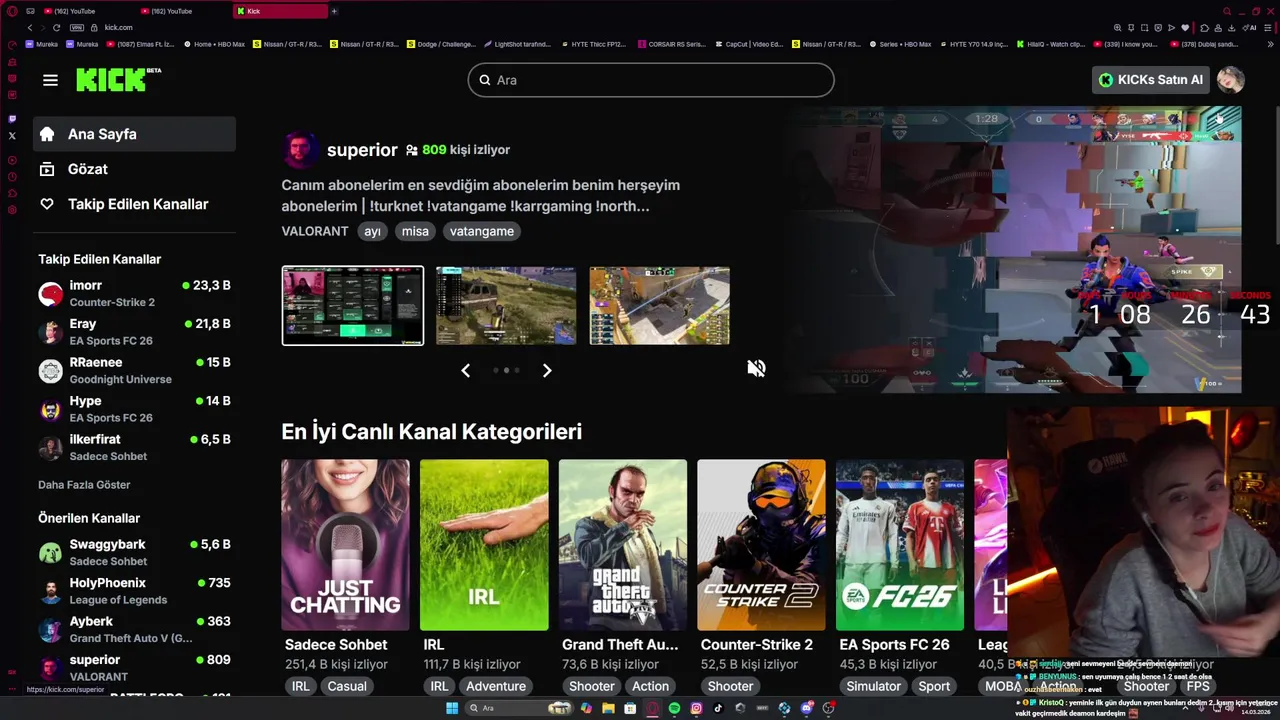Open EA Sports FC 26 category card
The image size is (1280, 720).
tap(900, 545)
